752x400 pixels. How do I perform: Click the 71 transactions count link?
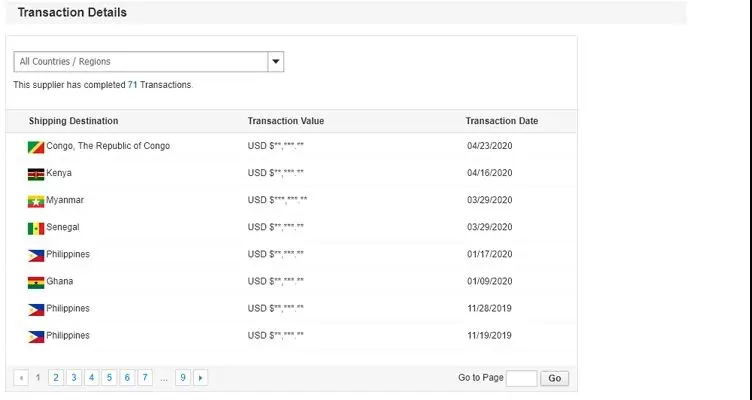(132, 85)
